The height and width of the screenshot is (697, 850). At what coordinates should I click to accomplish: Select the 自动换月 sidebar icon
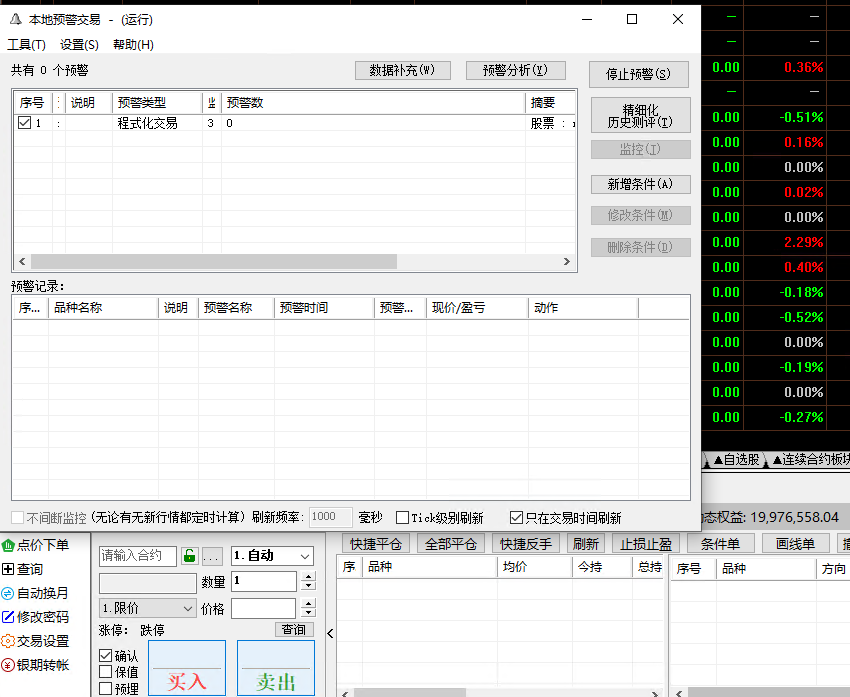pos(8,593)
